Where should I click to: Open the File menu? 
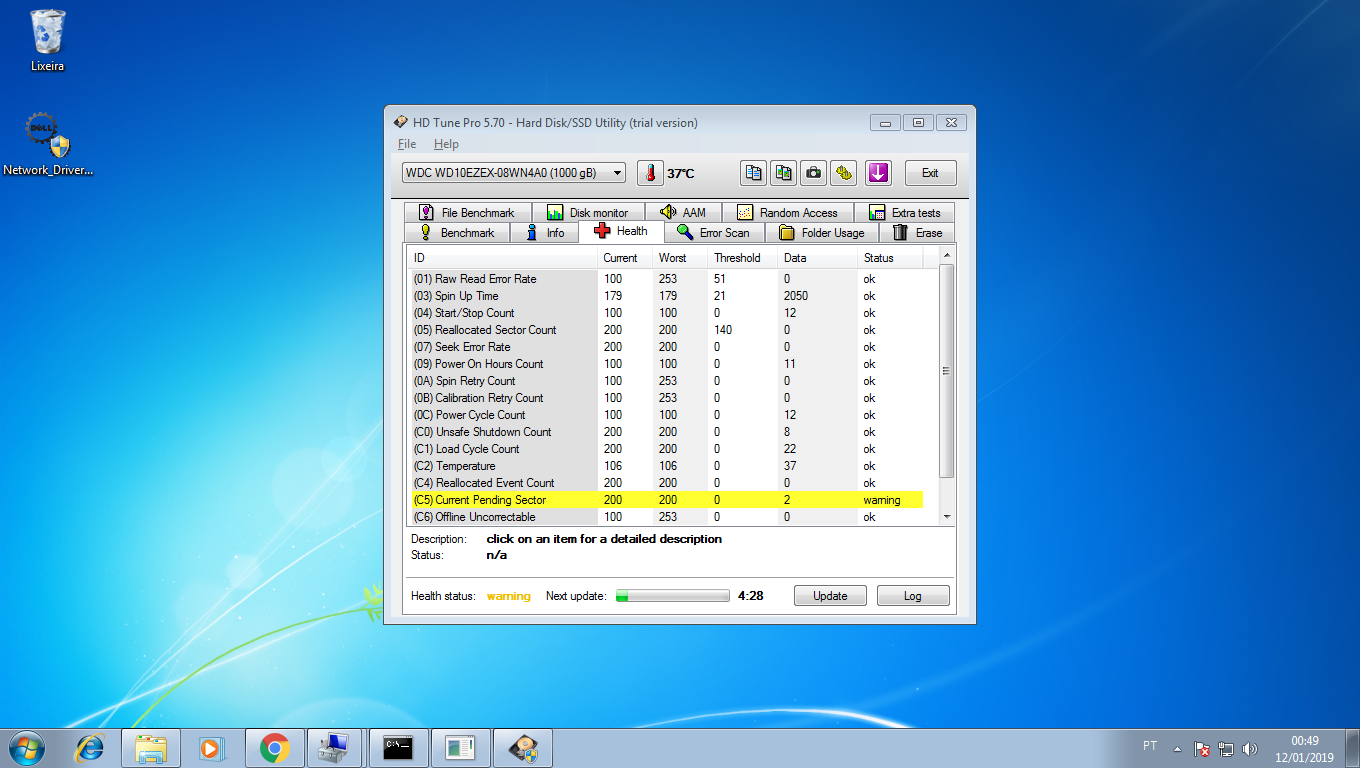coord(407,144)
